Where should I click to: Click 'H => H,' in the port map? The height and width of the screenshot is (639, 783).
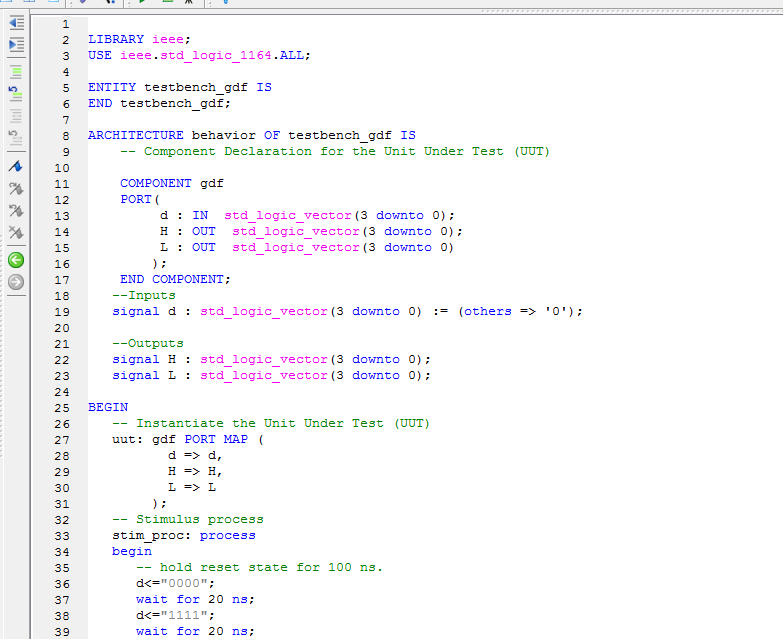pos(195,471)
